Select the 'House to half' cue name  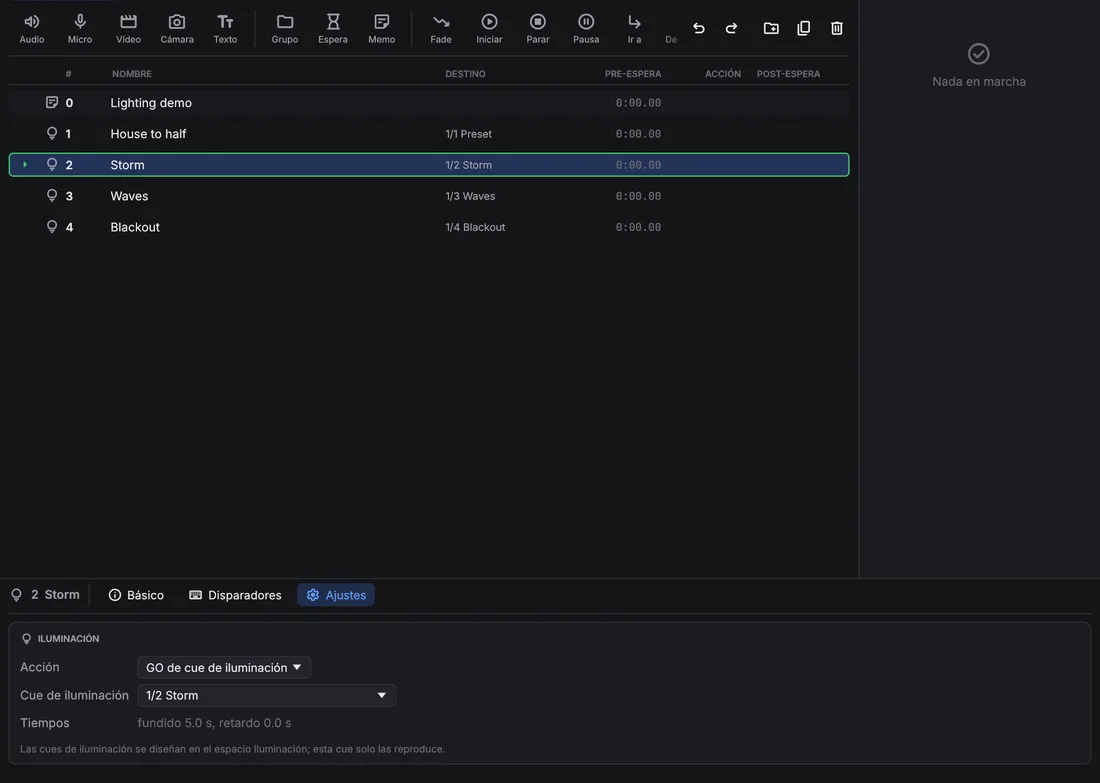(x=148, y=134)
